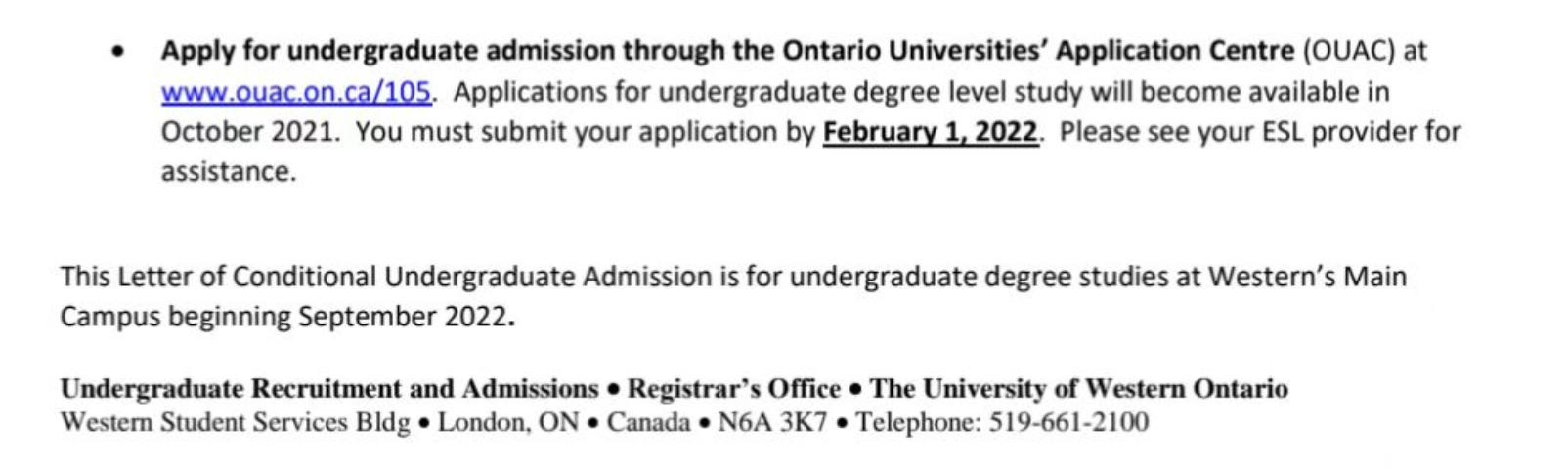Click the 'Registrar's Office' footer text
Image resolution: width=1568 pixels, height=475 pixels.
pyautogui.click(x=733, y=389)
